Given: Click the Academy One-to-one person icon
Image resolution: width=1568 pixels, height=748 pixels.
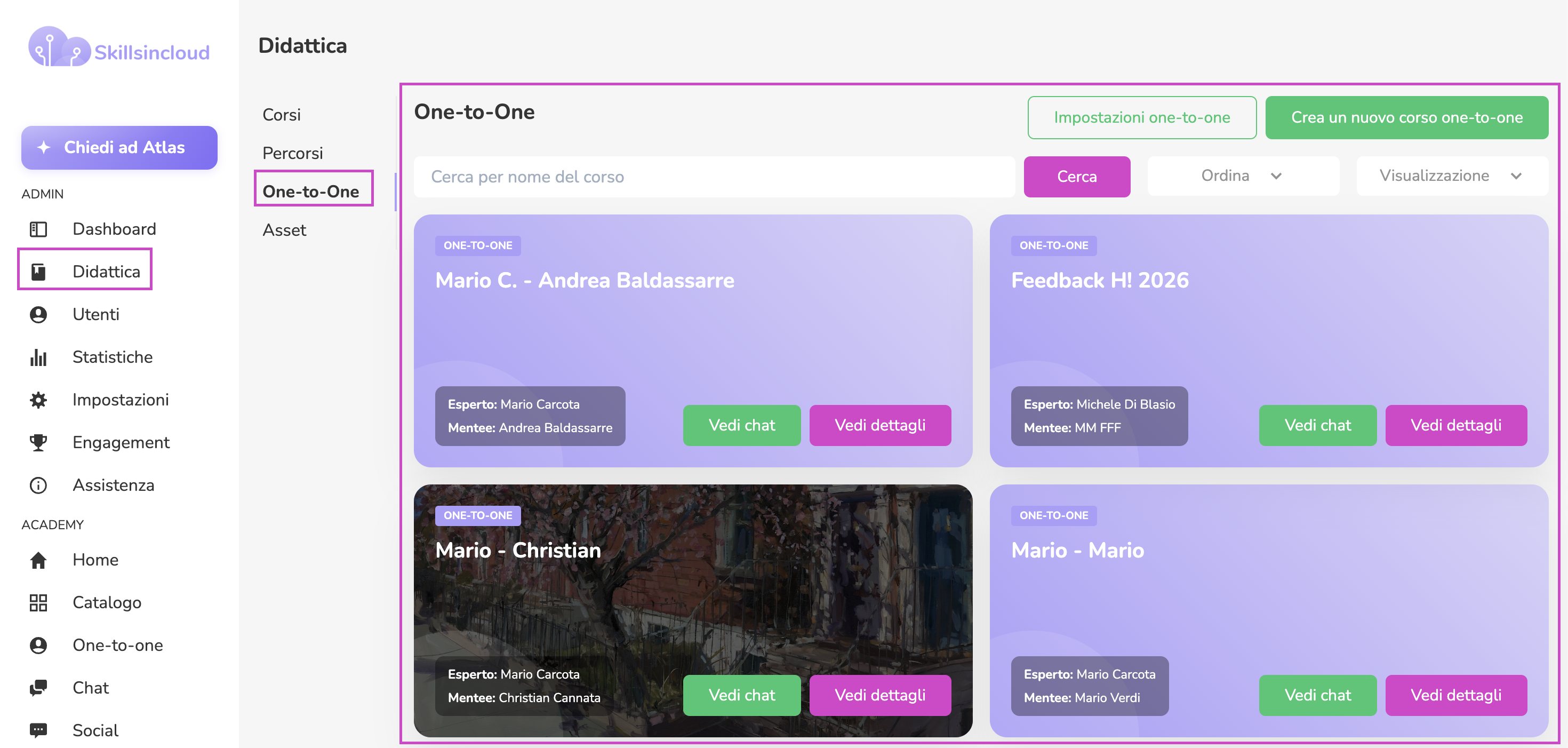Looking at the screenshot, I should click(x=38, y=645).
